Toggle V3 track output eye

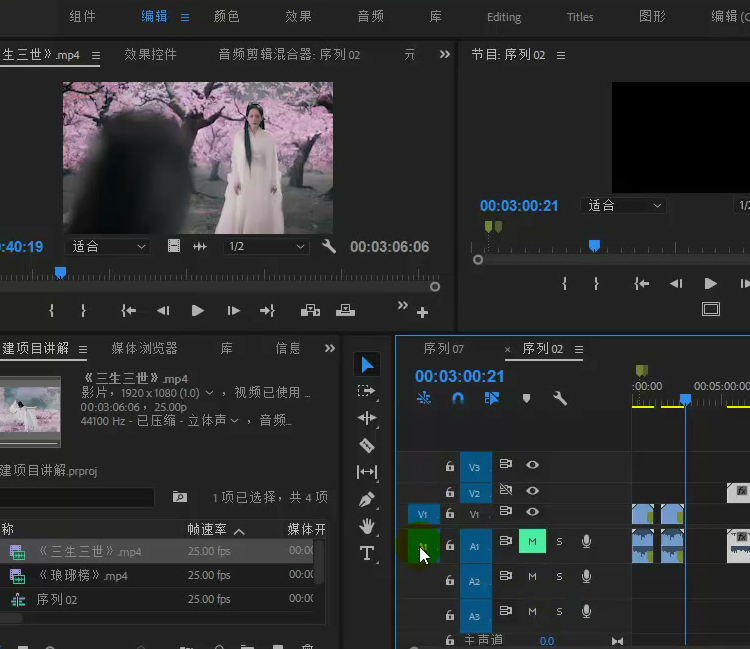click(532, 464)
